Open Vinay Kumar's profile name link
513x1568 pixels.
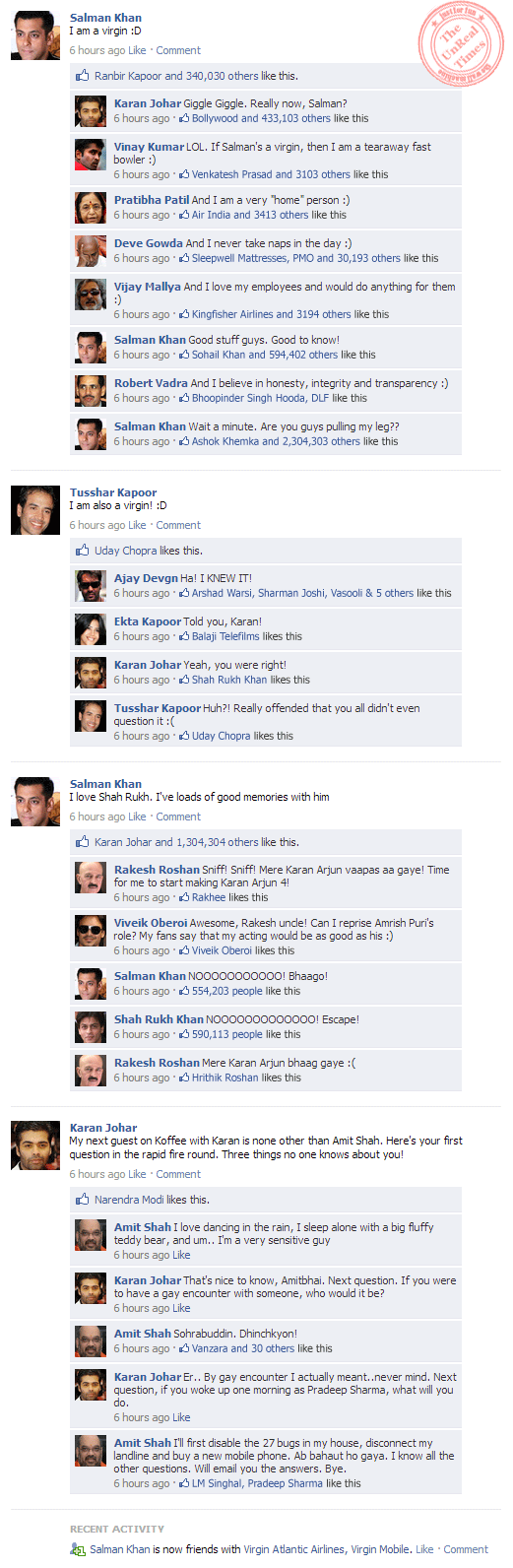pyautogui.click(x=149, y=147)
